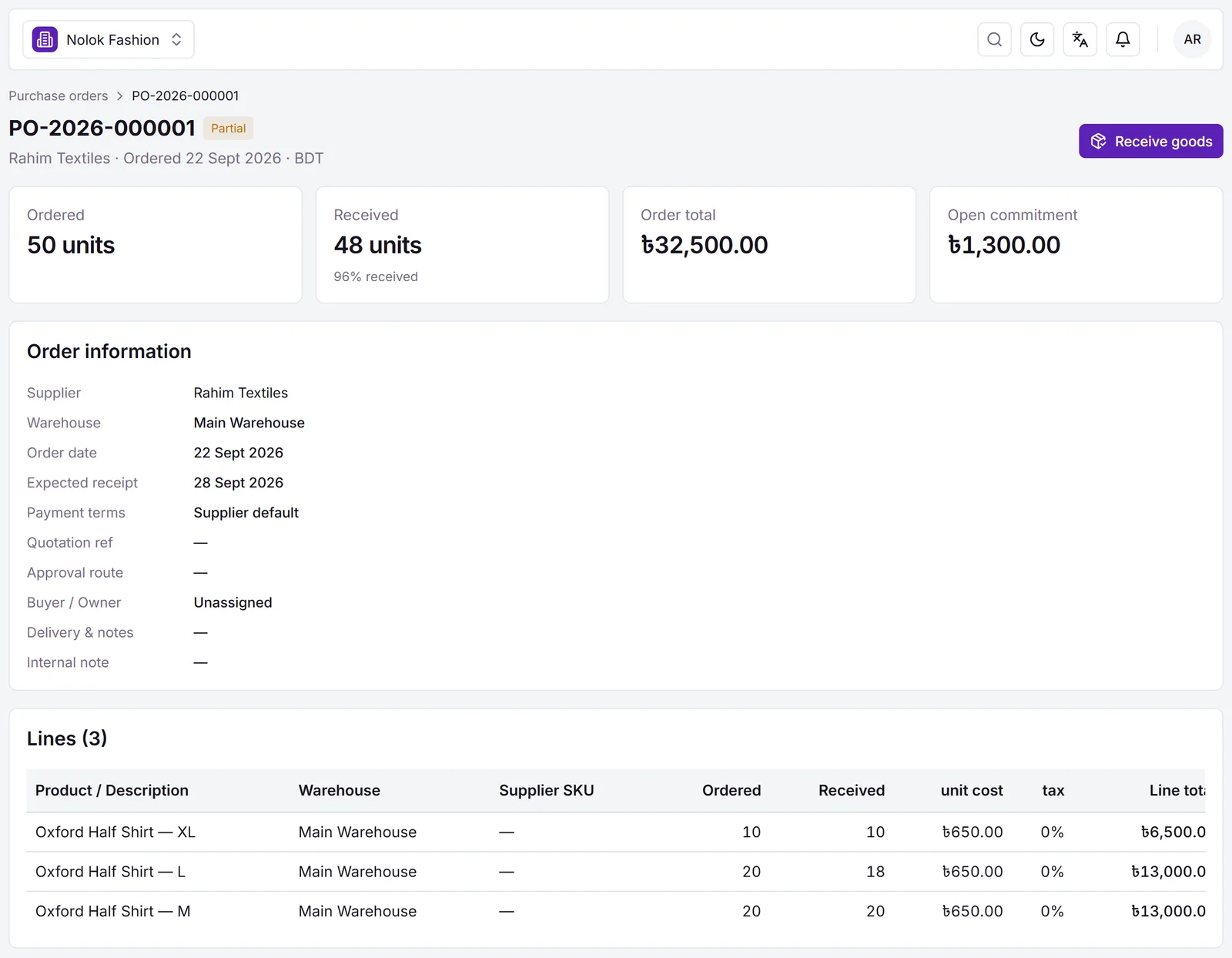Click the order date 22 Sept 2026
Image resolution: width=1232 pixels, height=958 pixels.
(x=239, y=453)
